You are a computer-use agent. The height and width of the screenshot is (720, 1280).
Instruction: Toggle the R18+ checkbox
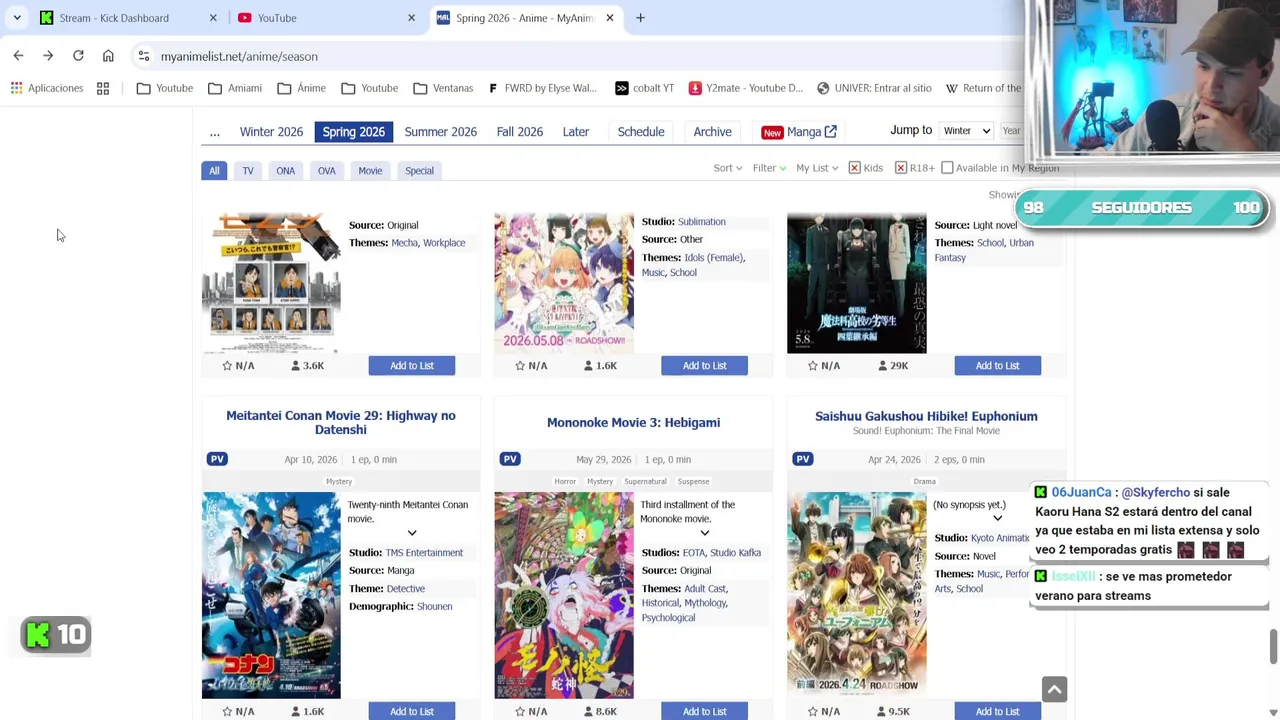(x=901, y=168)
